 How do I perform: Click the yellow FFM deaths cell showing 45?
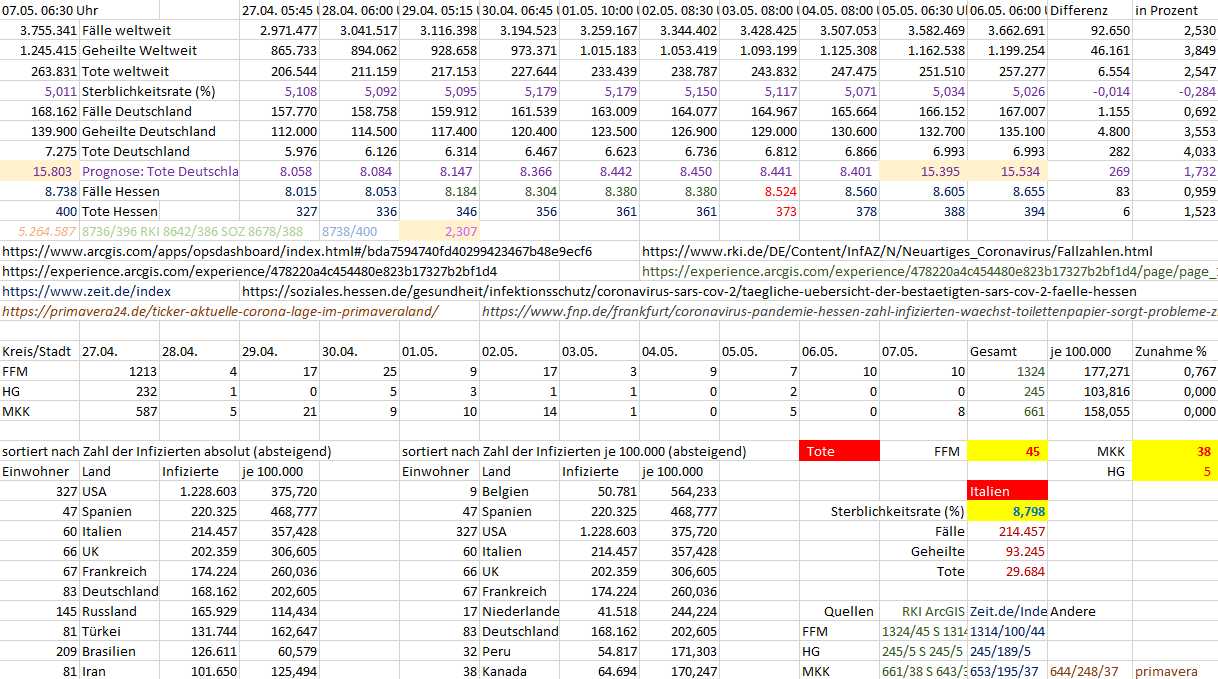[x=1007, y=451]
